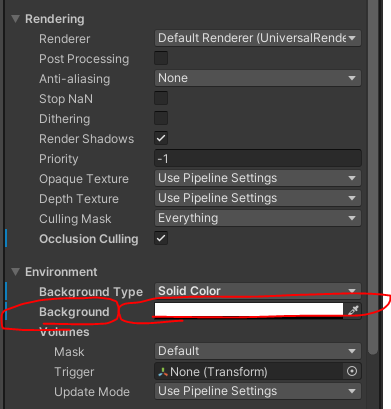Click the white Background color swatch
This screenshot has height=409, width=391.
point(249,310)
